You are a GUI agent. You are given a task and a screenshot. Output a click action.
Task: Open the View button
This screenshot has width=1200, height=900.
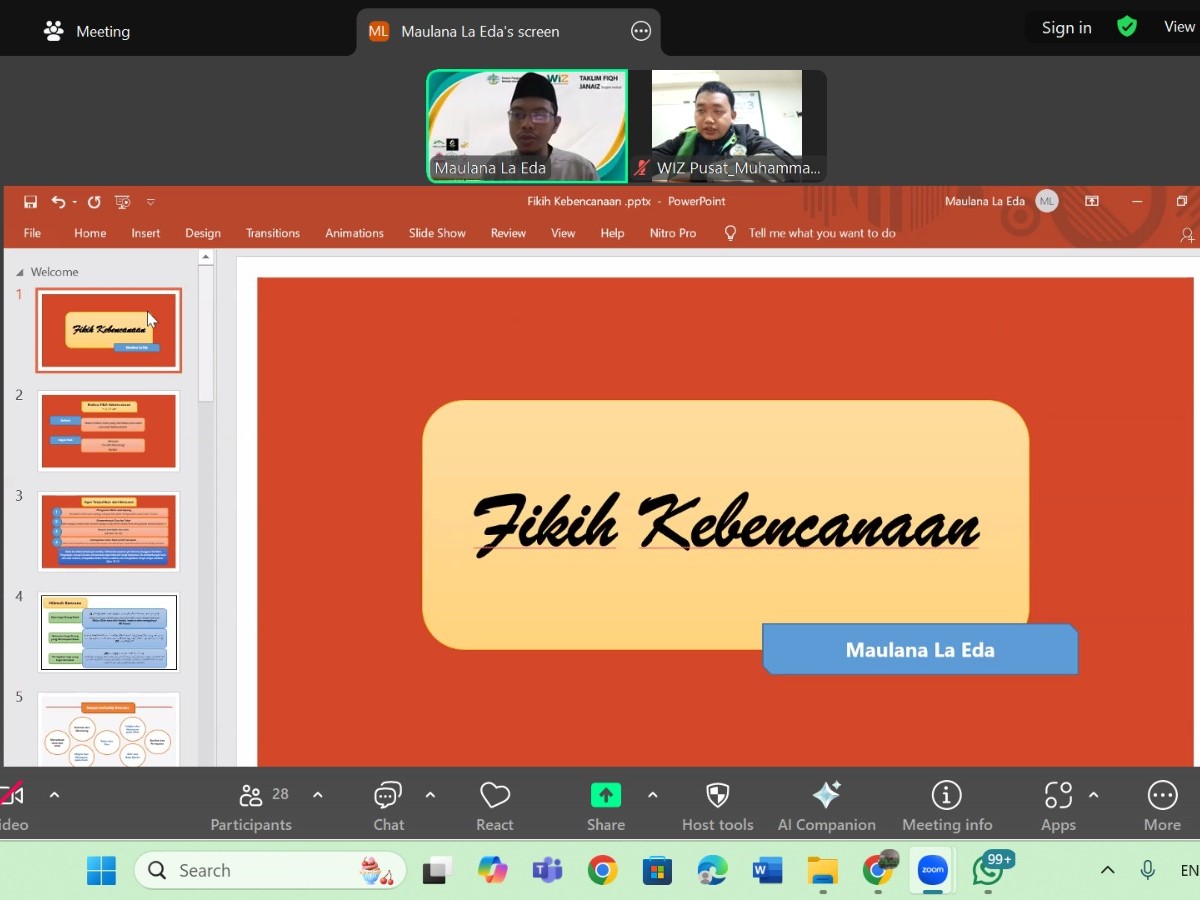[x=1178, y=27]
